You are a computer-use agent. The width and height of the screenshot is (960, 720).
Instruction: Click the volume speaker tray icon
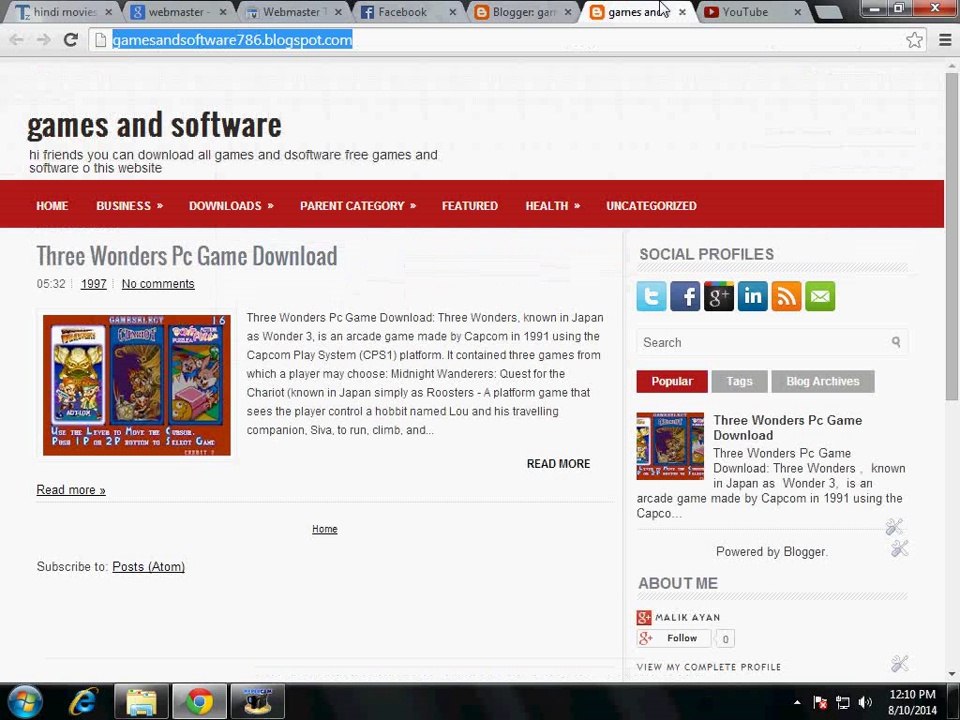pyautogui.click(x=864, y=702)
